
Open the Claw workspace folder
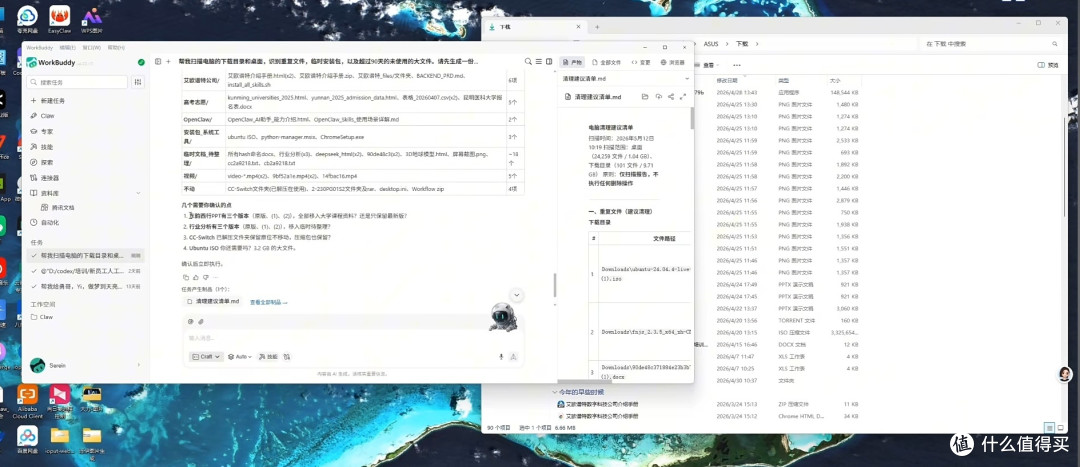(43, 317)
